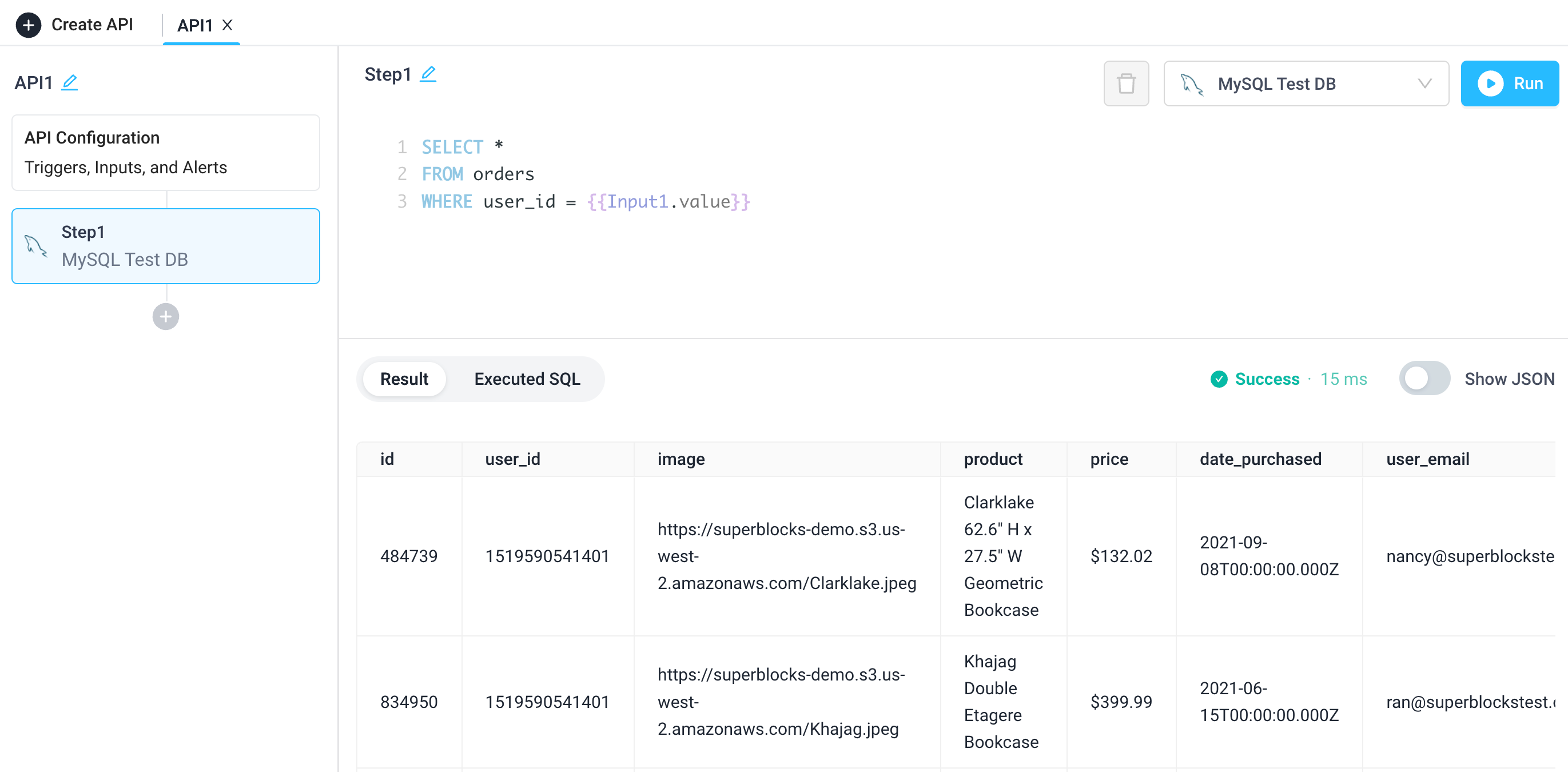Click the green Success checkmark icon

tap(1219, 379)
